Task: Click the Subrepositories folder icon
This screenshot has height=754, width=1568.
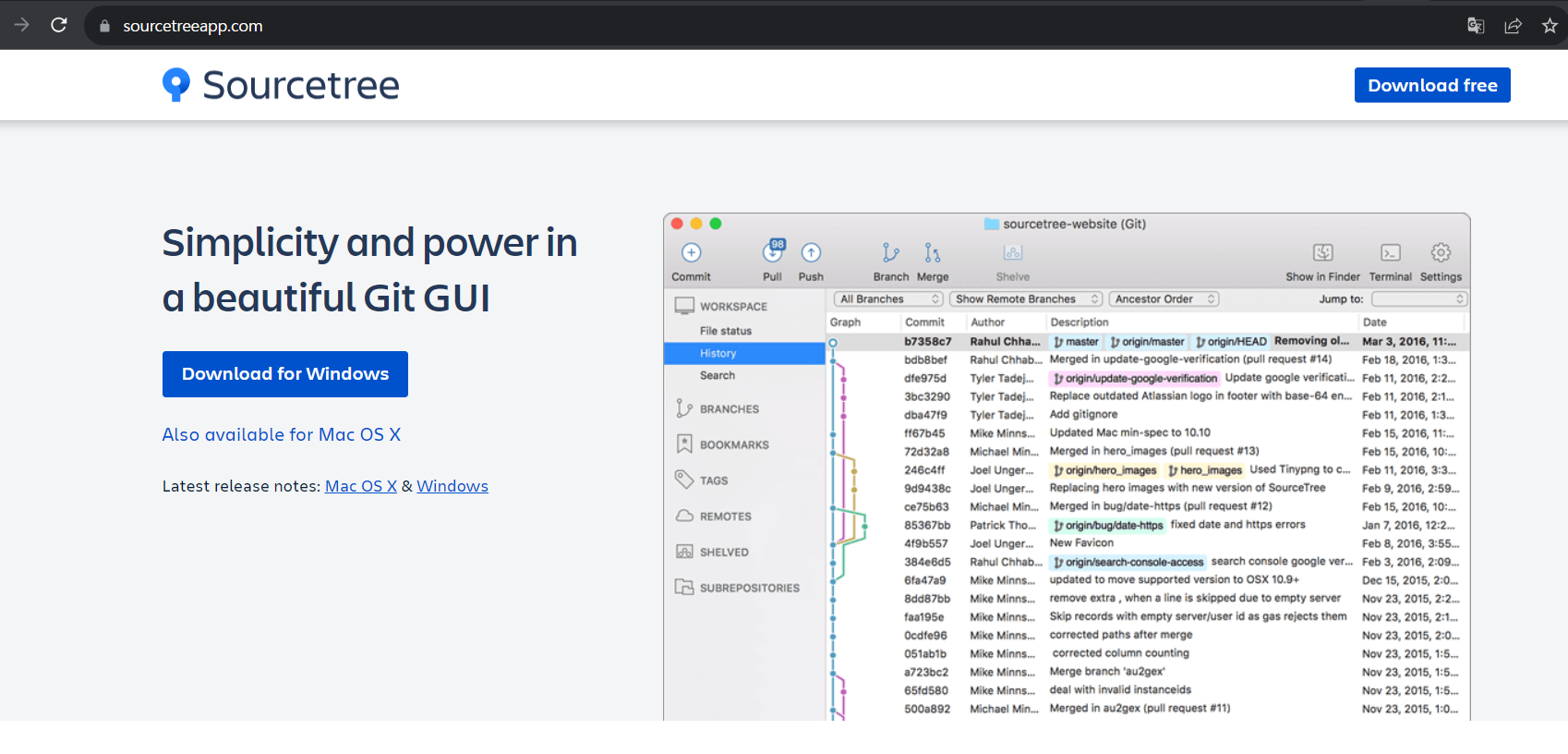Action: (684, 587)
